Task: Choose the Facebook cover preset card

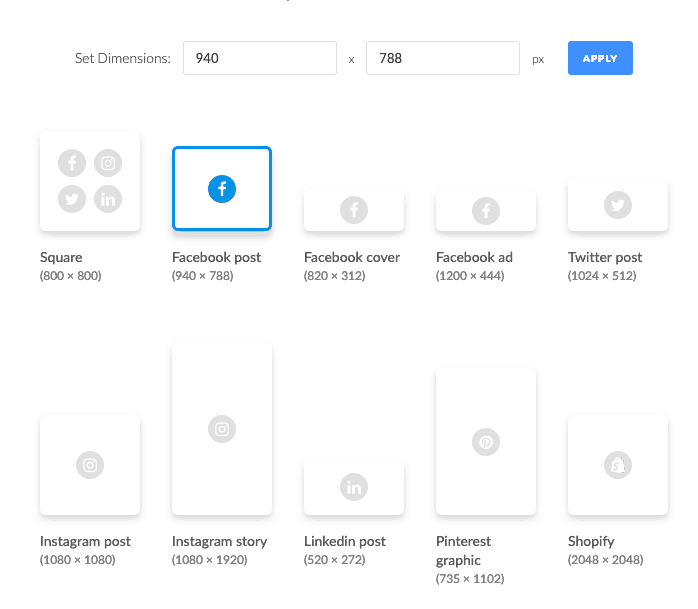Action: tap(354, 210)
